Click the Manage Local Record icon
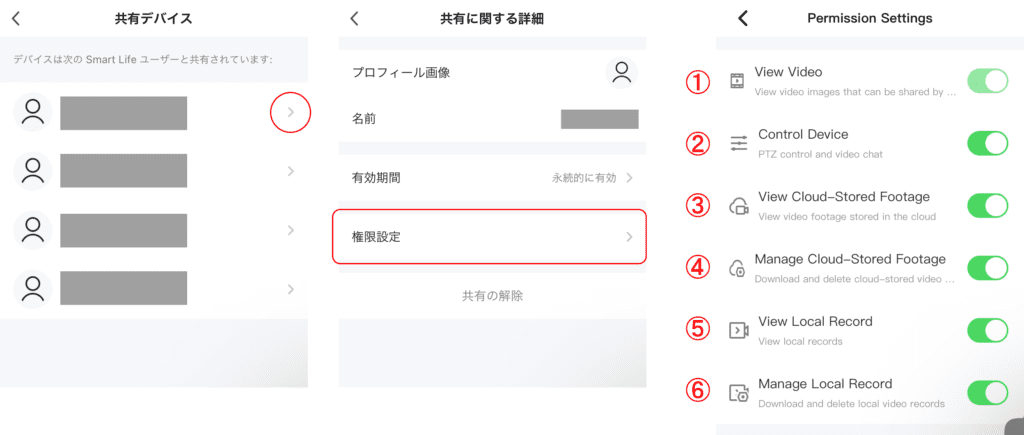1024x435 pixels. (739, 393)
